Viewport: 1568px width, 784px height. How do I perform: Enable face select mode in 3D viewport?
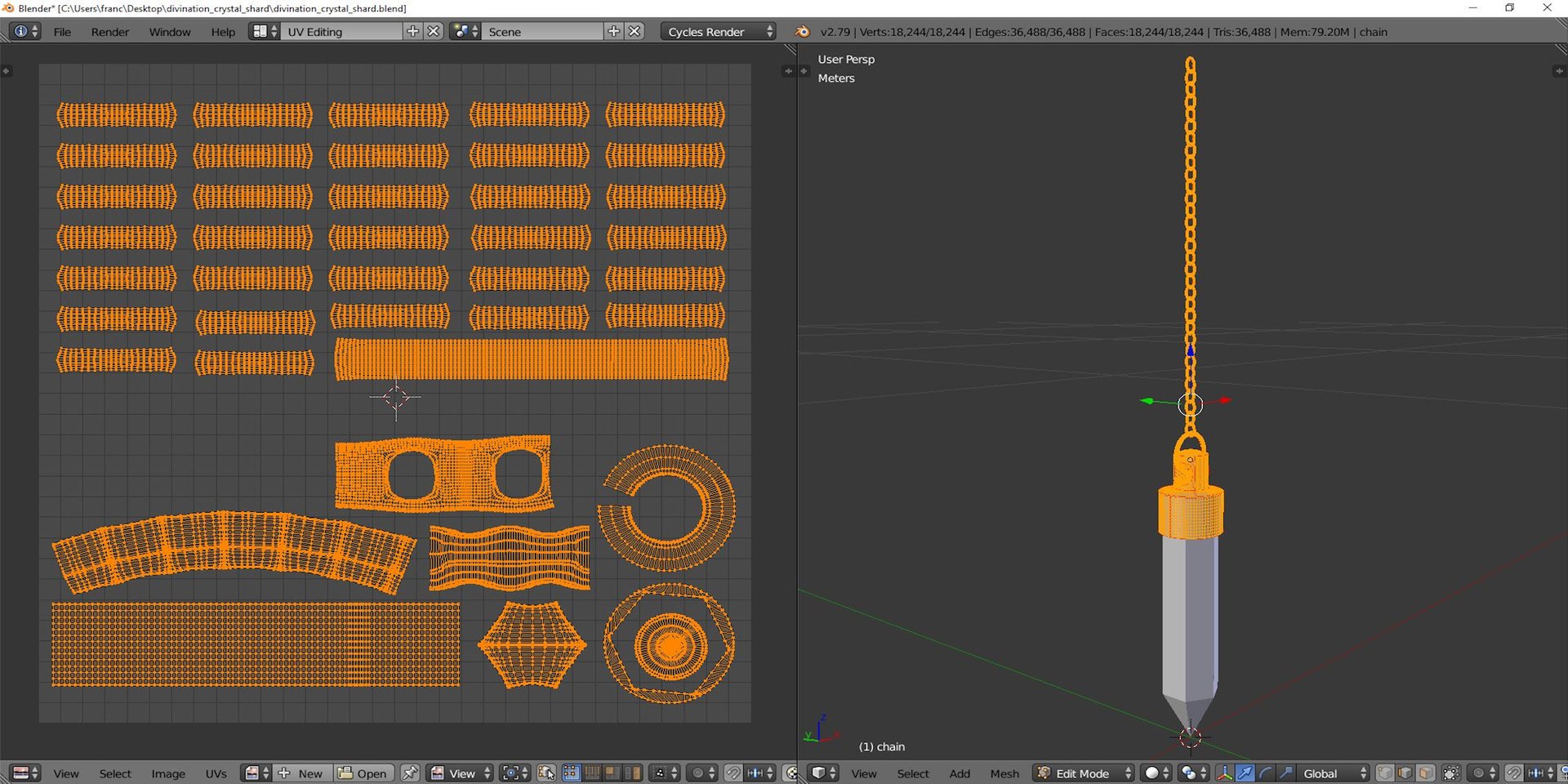point(1426,773)
